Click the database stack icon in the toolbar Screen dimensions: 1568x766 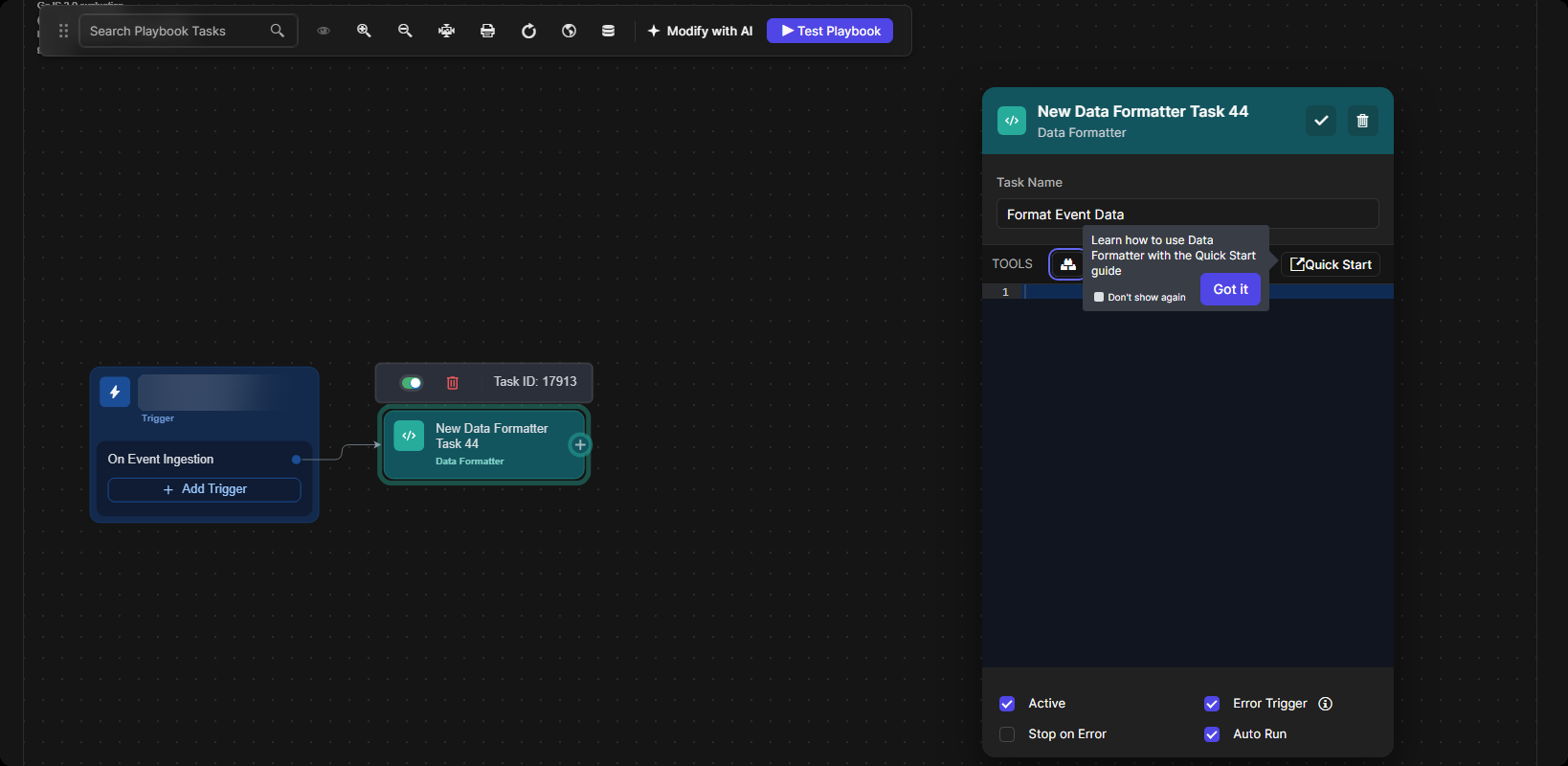pos(608,31)
